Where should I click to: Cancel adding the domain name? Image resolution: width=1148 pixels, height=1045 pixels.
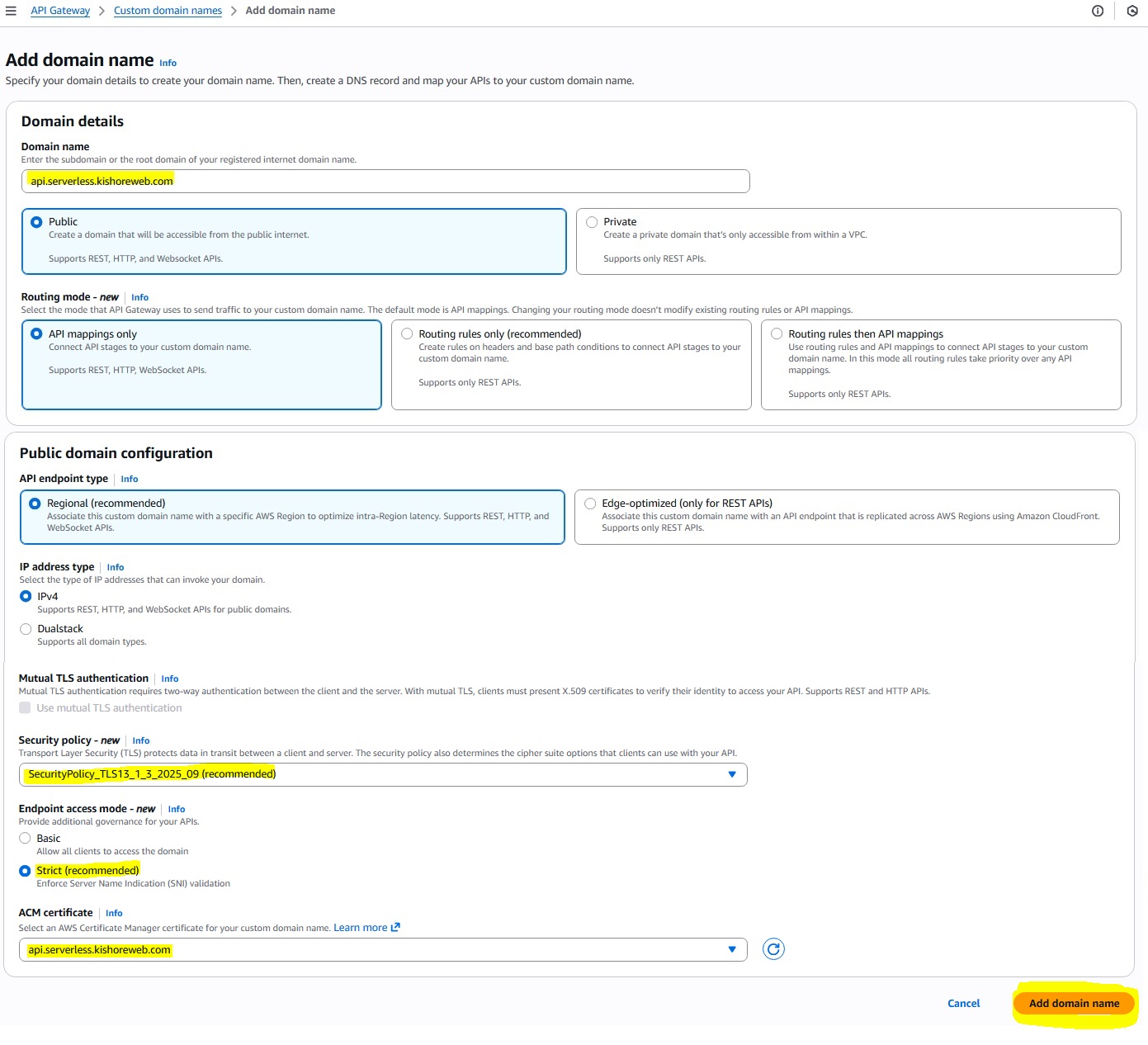963,1004
